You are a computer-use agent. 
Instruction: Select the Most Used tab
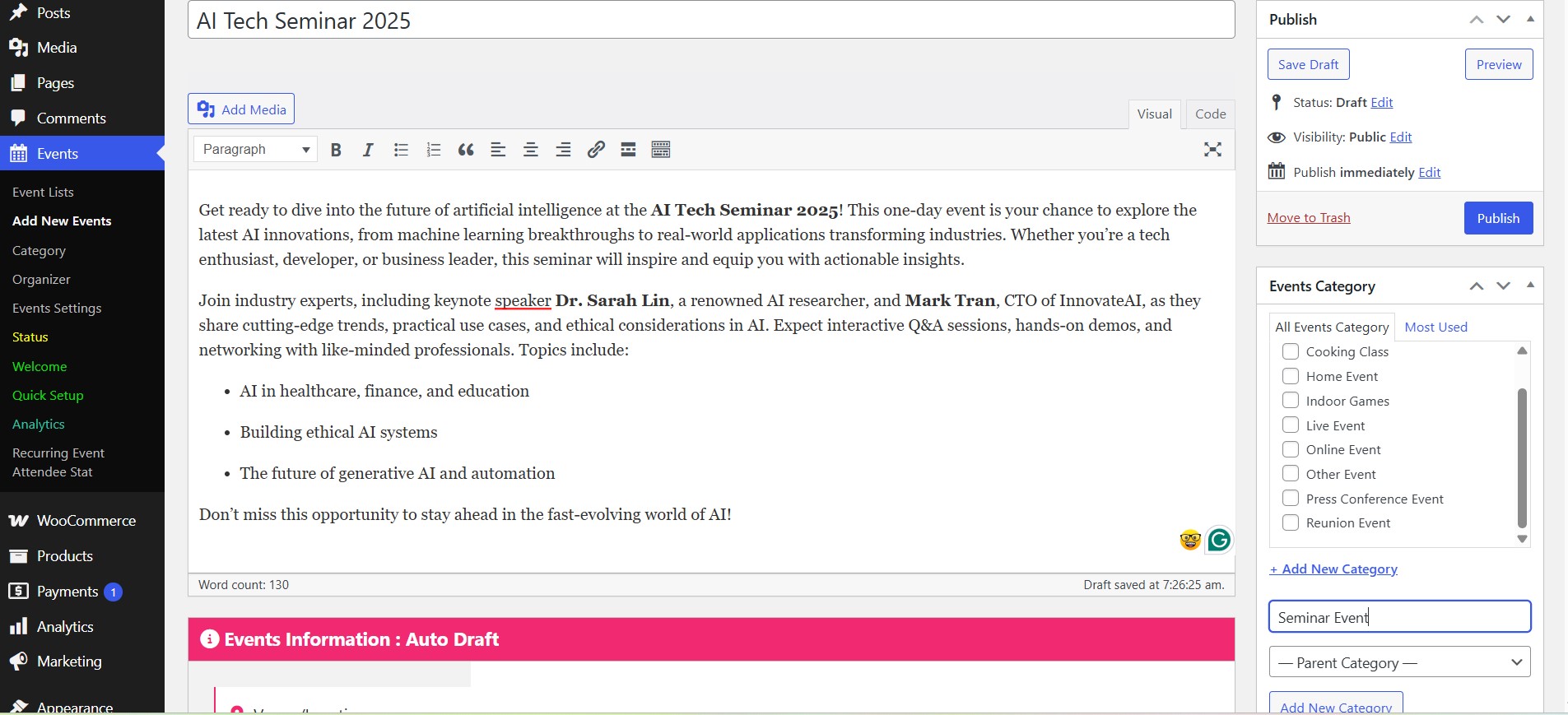(x=1435, y=327)
